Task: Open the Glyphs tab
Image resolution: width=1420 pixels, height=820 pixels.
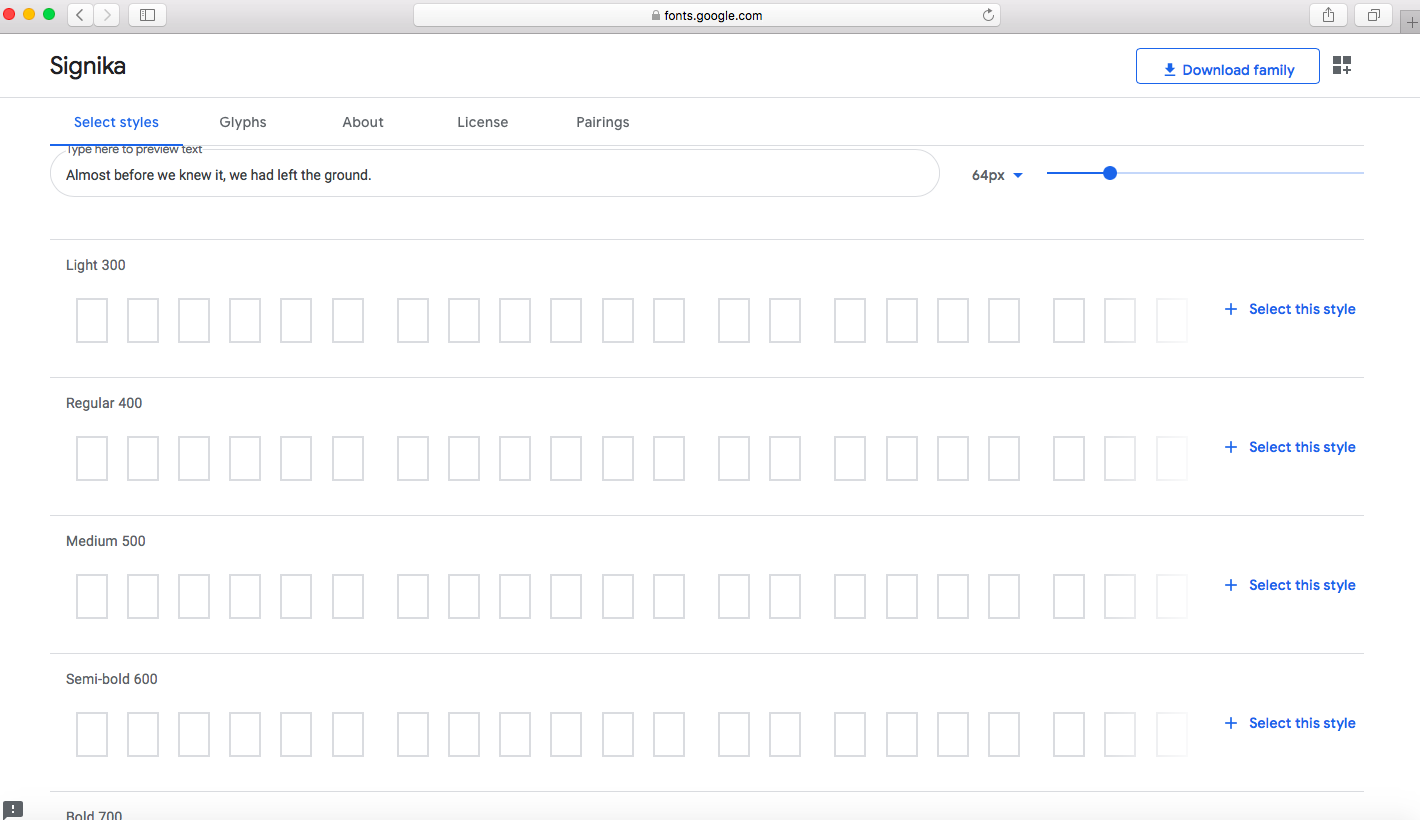Action: tap(243, 122)
